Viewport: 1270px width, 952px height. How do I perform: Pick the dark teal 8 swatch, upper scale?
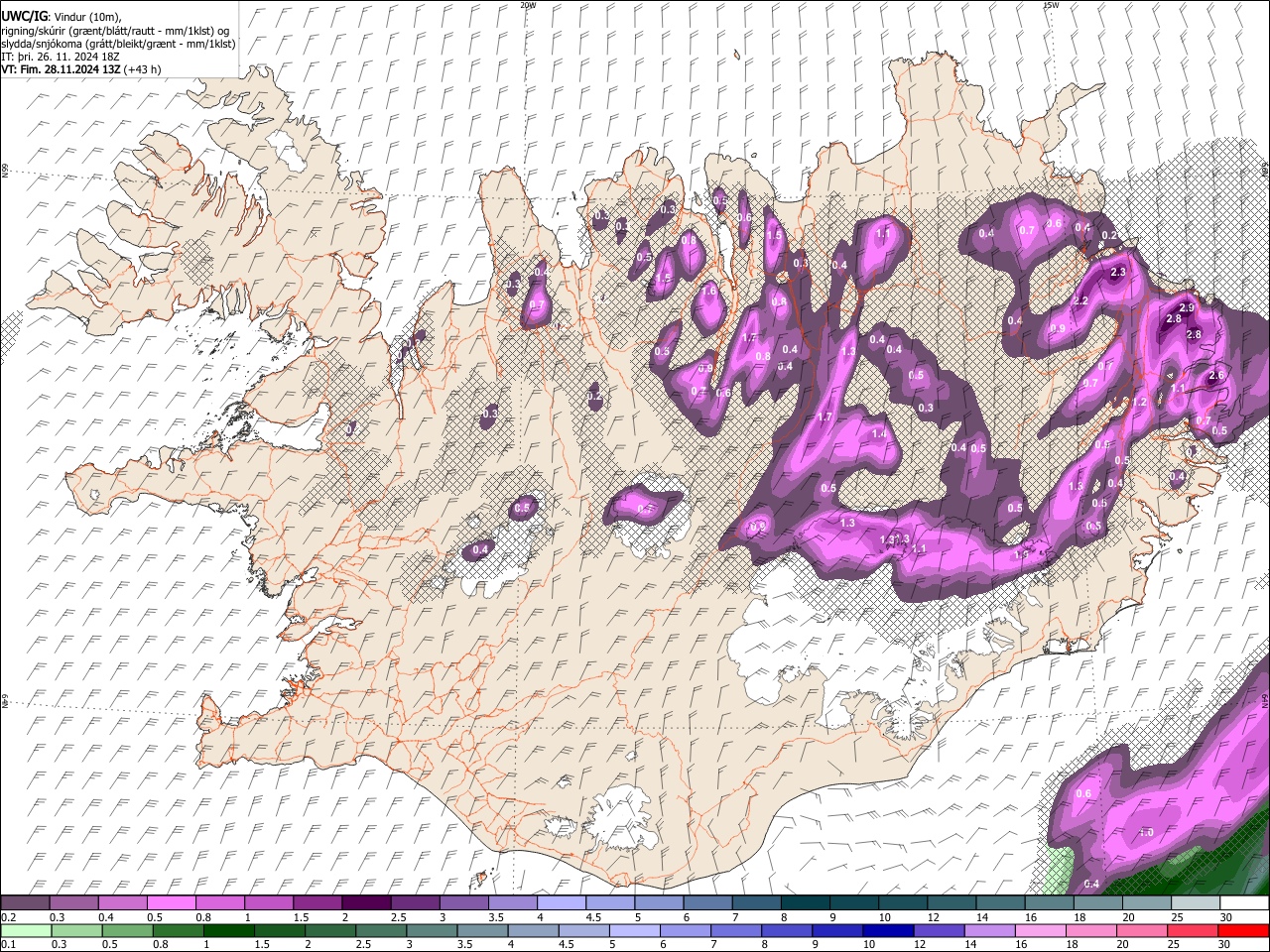[805, 903]
